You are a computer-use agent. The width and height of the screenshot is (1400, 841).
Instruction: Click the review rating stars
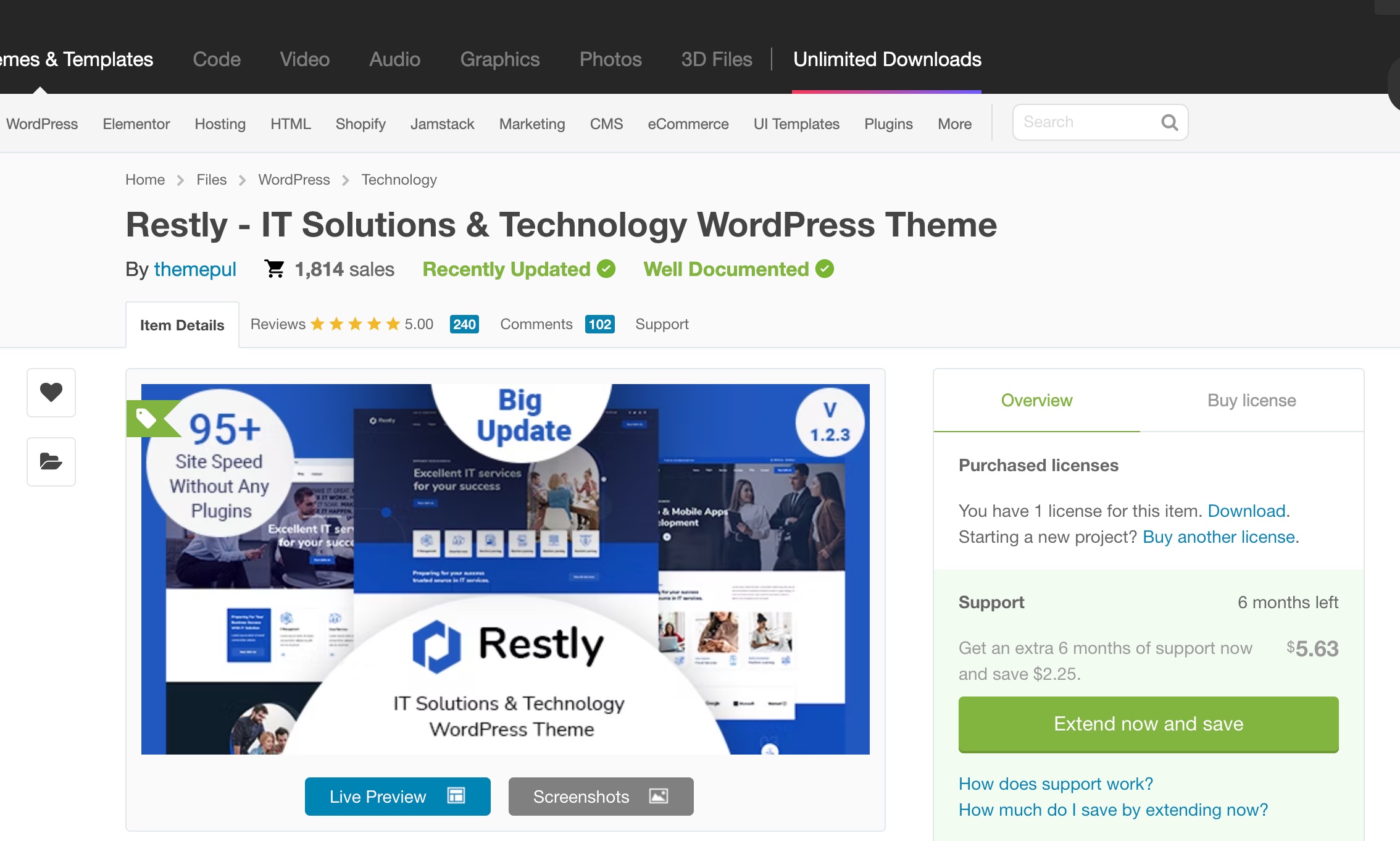(356, 324)
